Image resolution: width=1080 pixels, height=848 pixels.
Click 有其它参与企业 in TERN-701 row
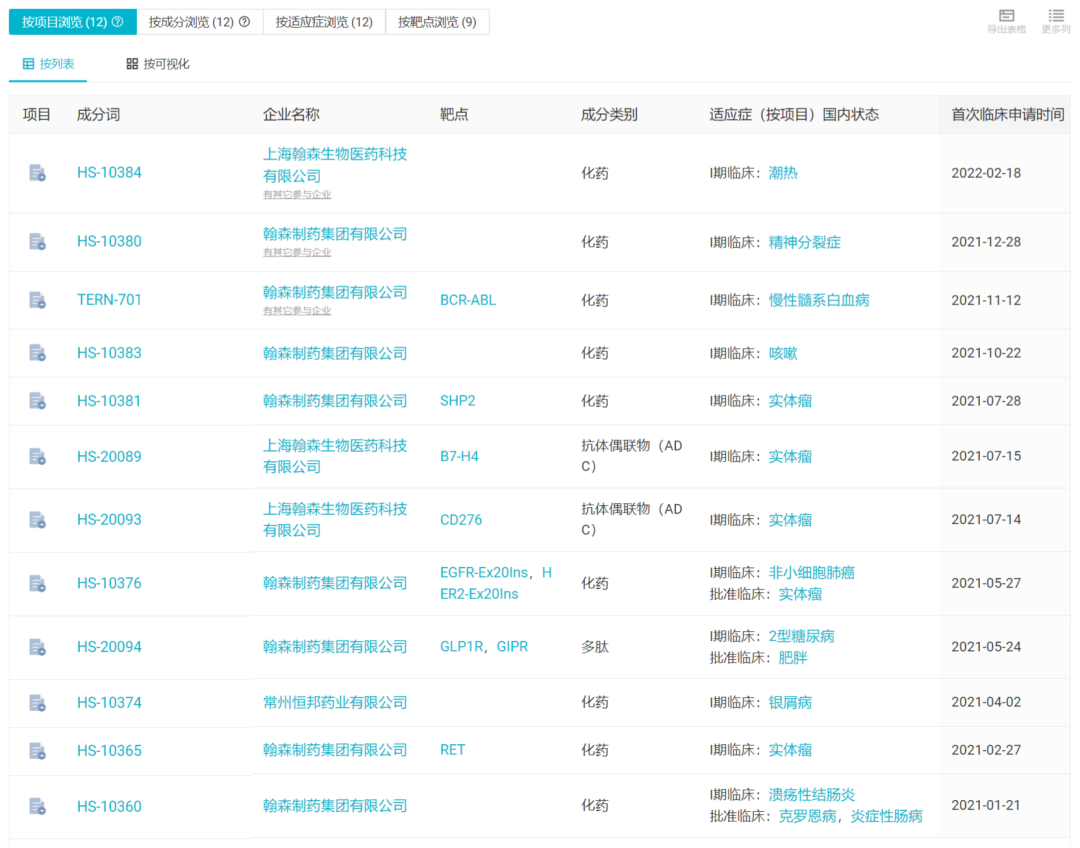point(297,311)
